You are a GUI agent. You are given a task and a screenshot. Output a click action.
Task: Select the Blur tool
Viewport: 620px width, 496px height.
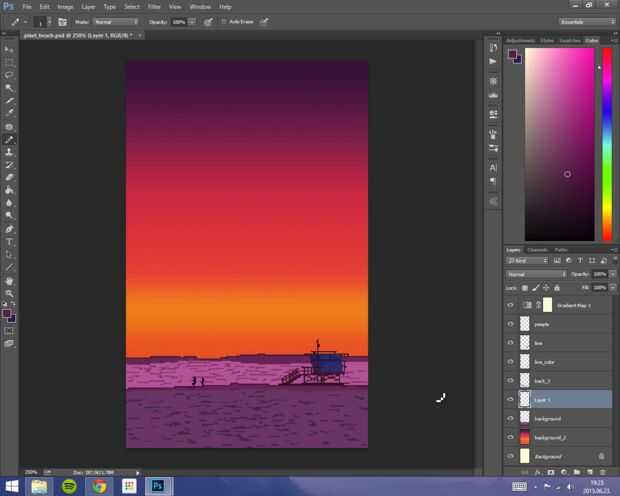(x=9, y=203)
